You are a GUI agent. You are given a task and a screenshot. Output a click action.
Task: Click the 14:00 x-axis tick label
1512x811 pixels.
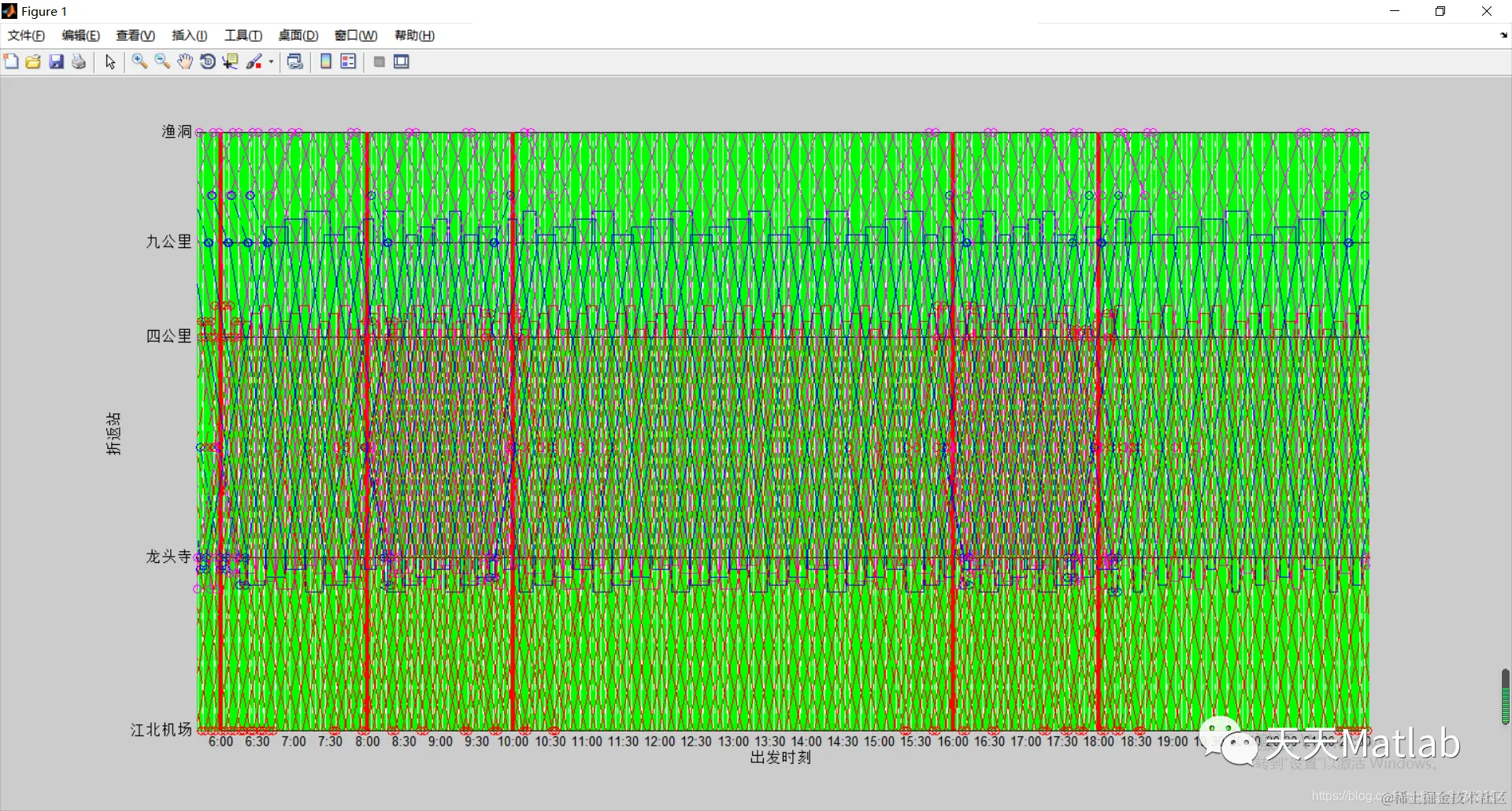(806, 742)
